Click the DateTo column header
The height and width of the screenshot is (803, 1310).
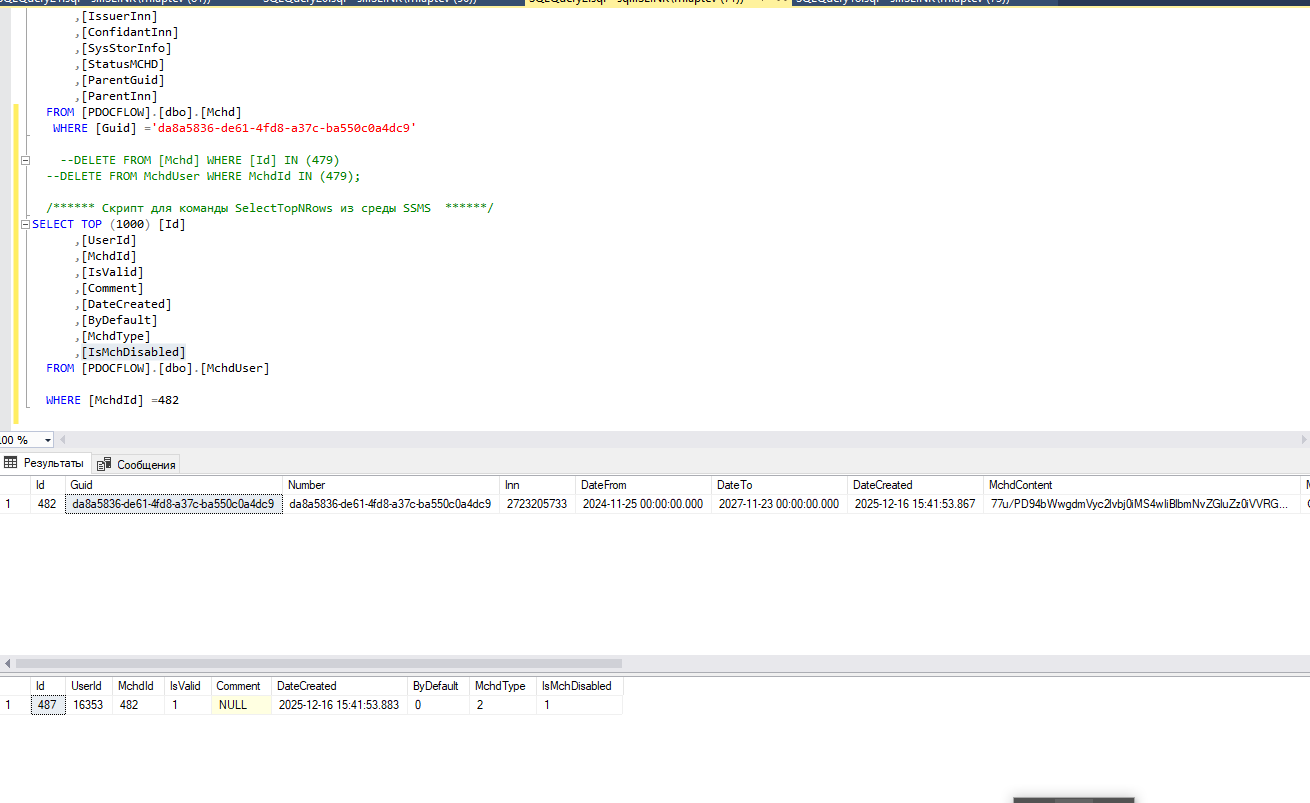tap(779, 485)
